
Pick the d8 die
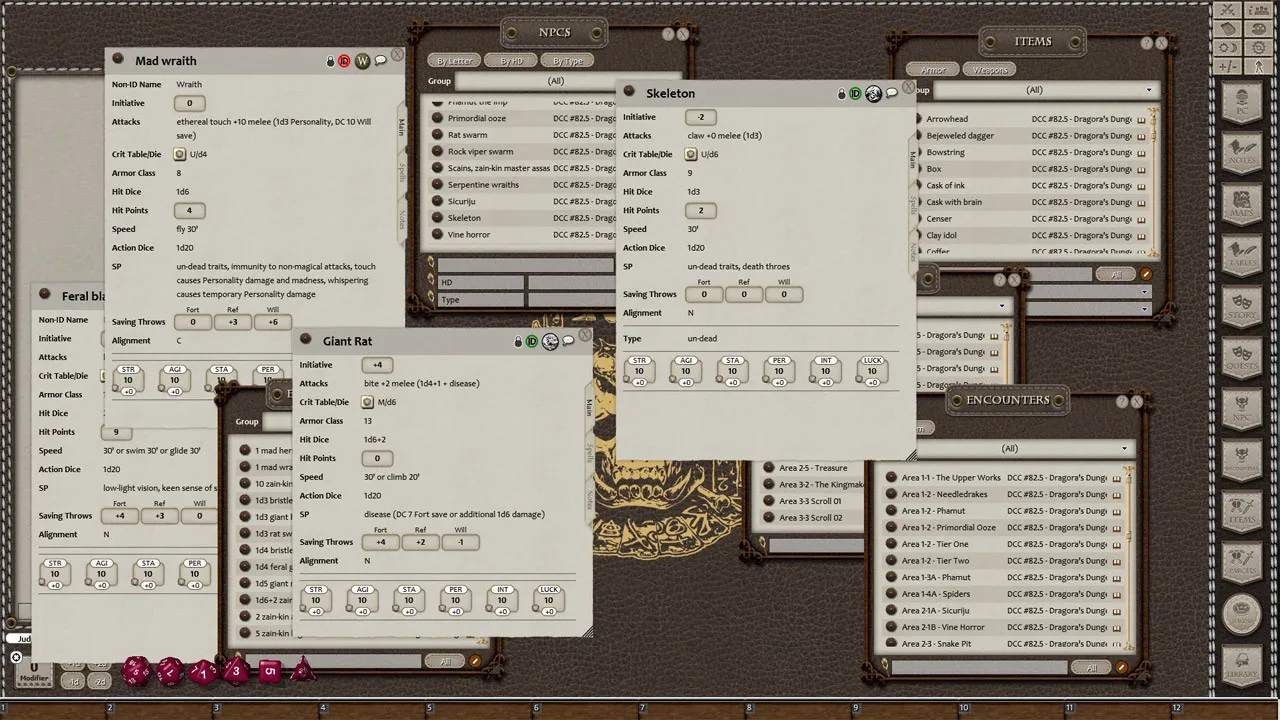click(x=236, y=670)
